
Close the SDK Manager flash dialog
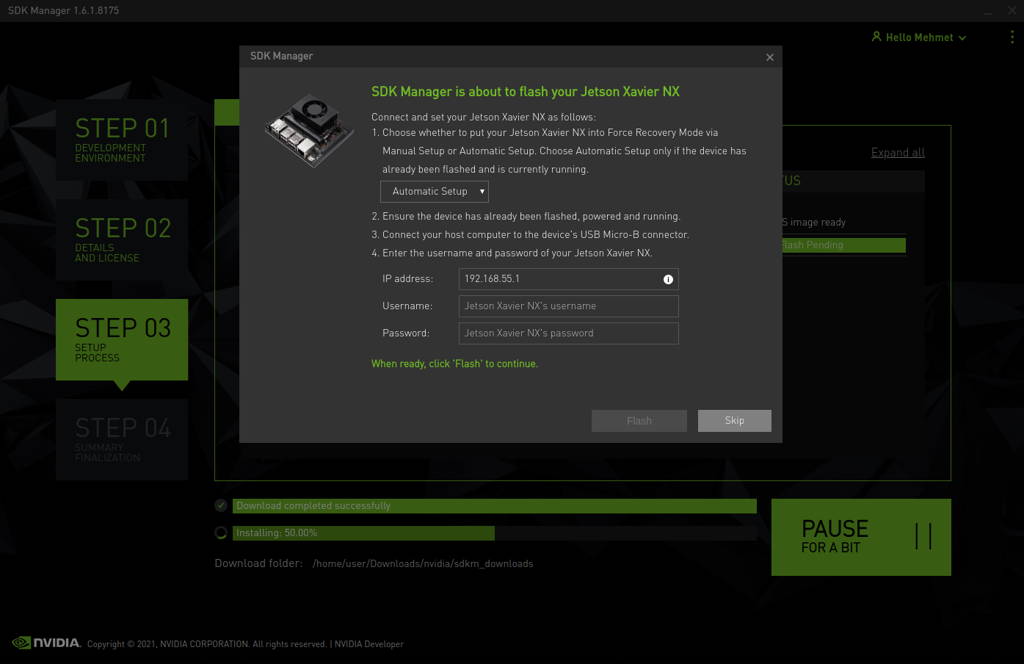tap(770, 57)
